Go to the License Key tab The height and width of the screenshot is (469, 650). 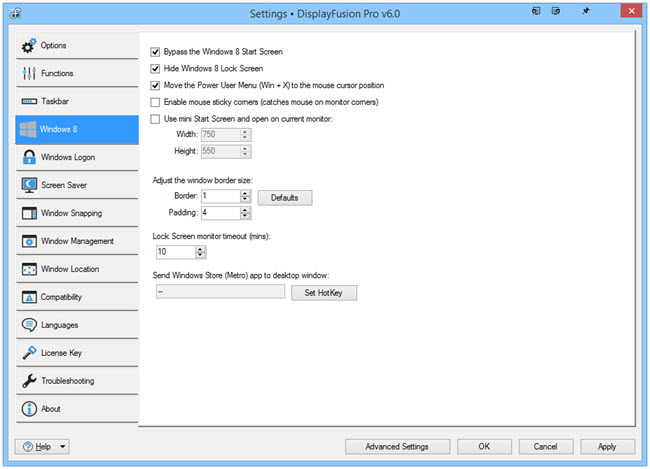coord(77,353)
